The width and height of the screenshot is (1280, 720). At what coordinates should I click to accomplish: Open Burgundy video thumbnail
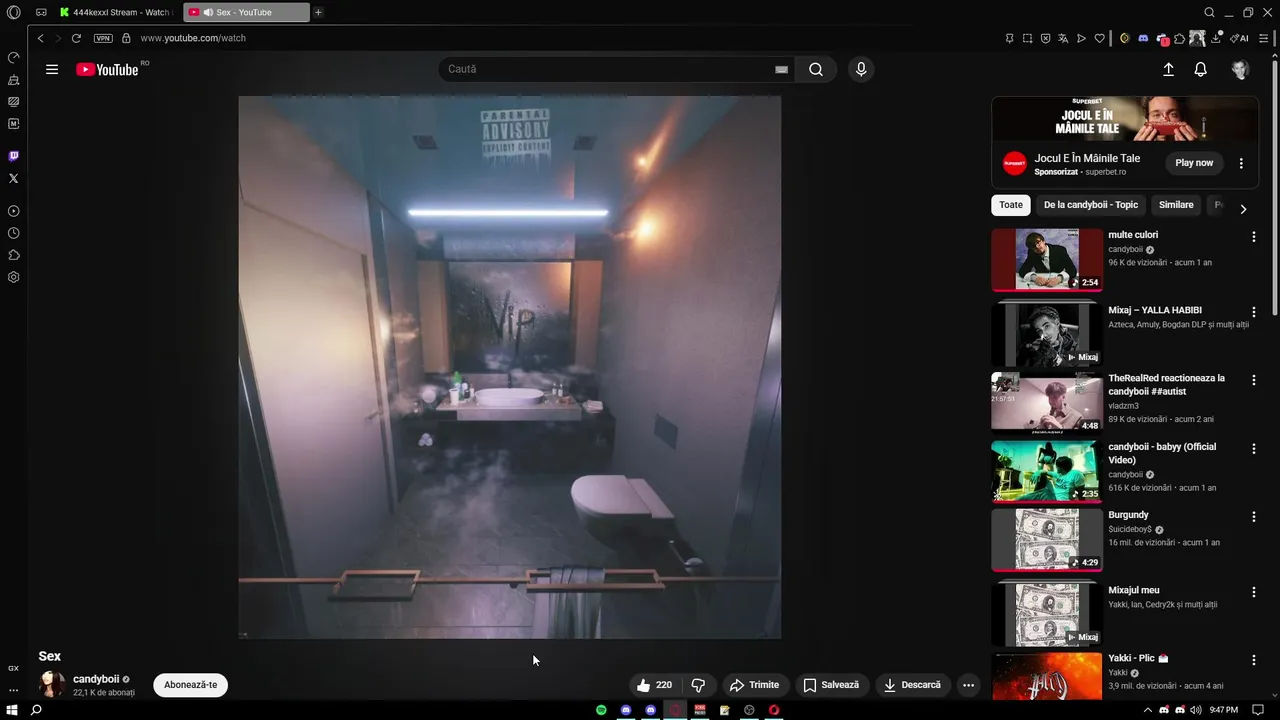(x=1047, y=540)
